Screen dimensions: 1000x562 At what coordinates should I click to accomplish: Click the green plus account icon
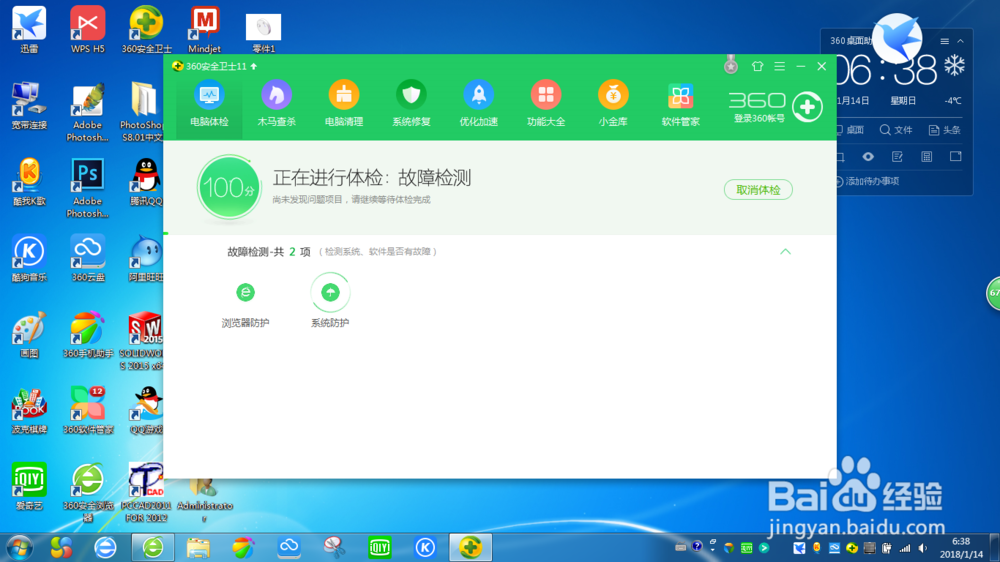[x=807, y=107]
